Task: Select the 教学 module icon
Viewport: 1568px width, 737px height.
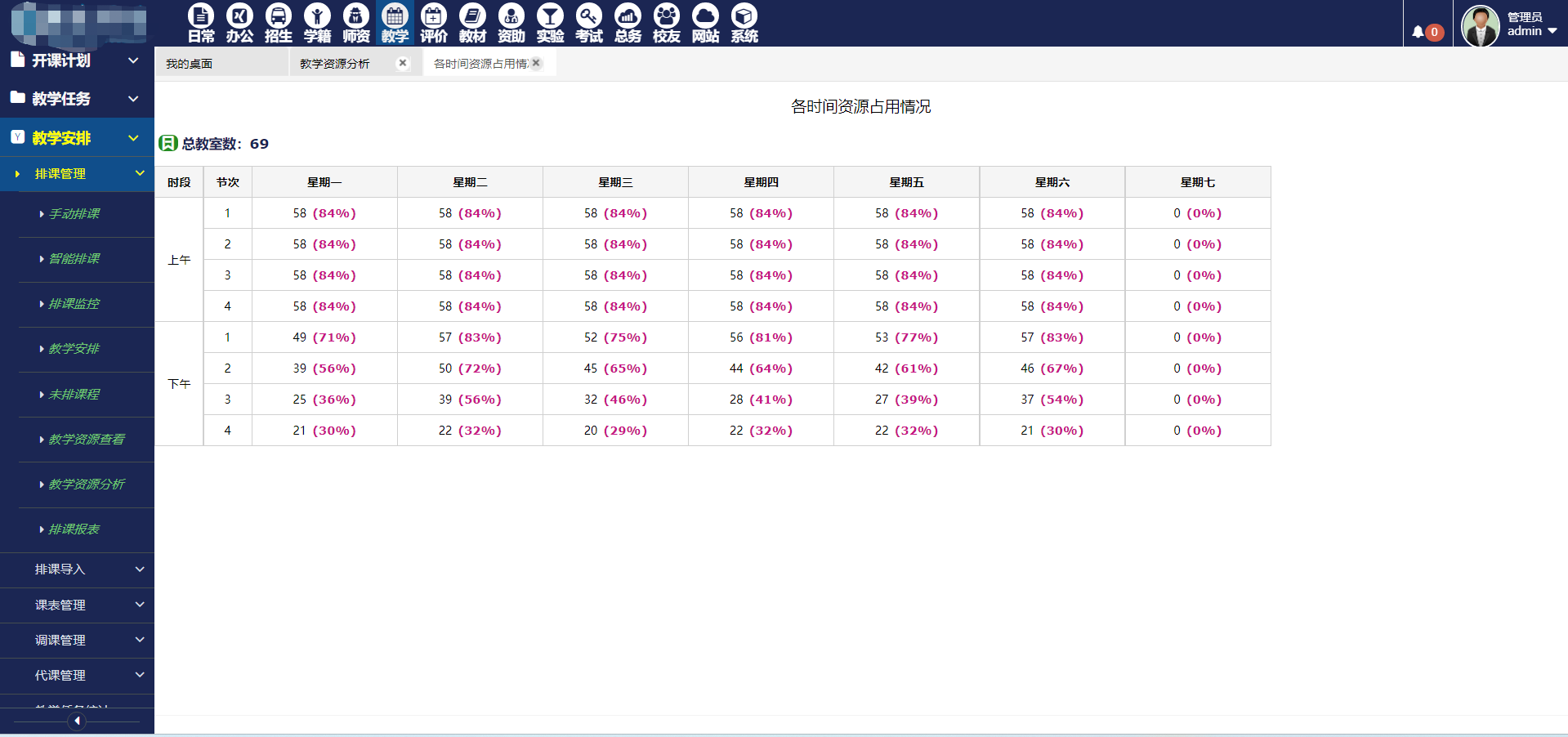Action: pos(395,23)
